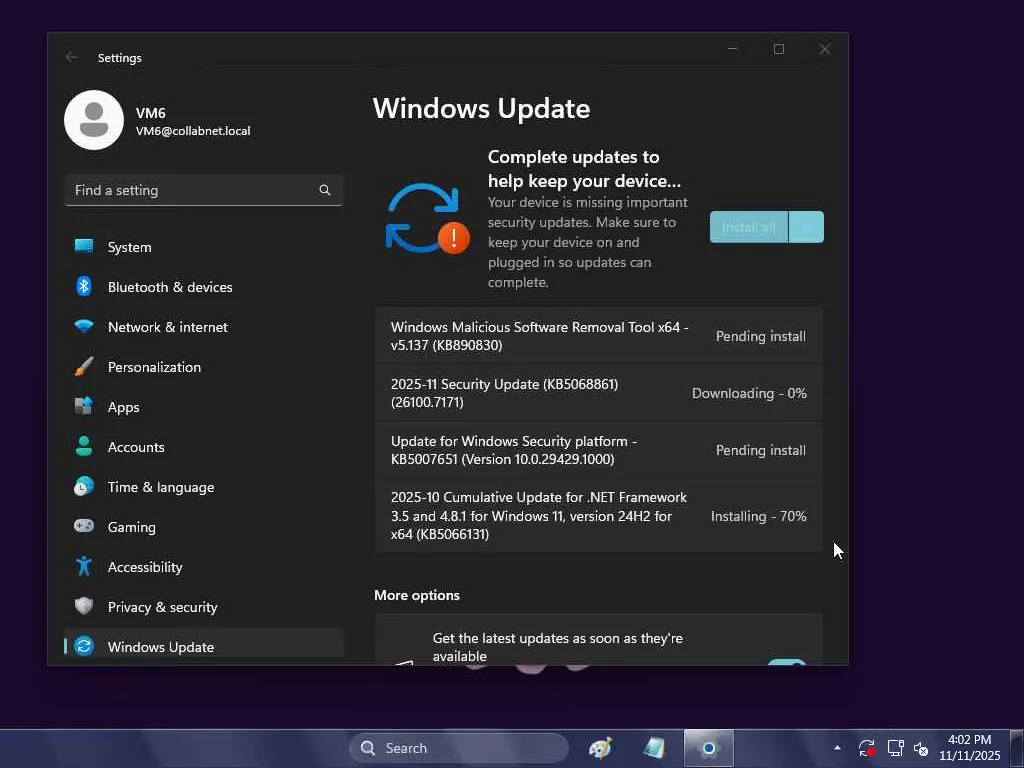
Task: Open Accounts settings label
Action: point(136,447)
